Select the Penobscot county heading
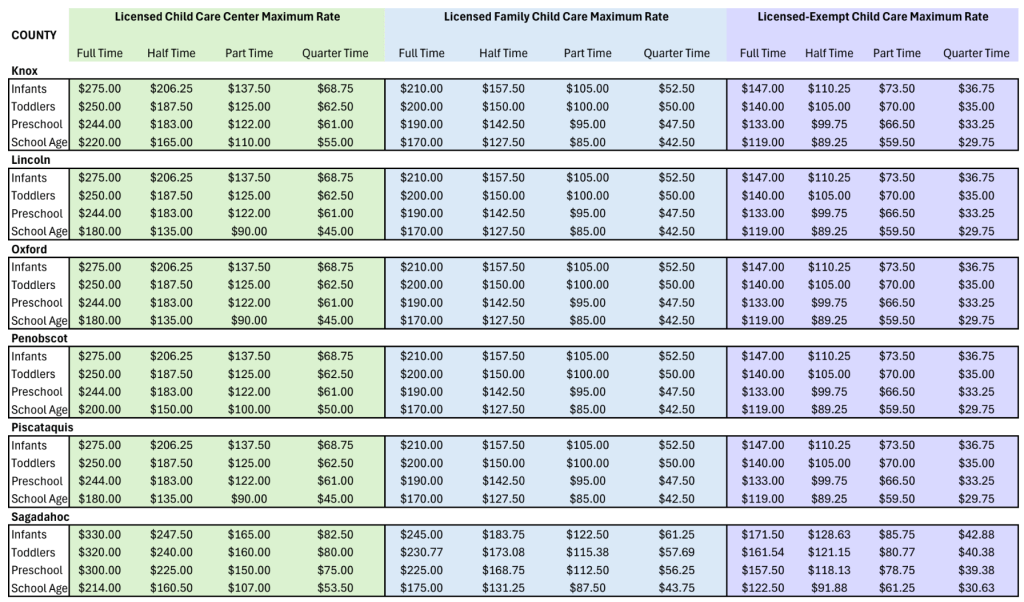 click(x=38, y=338)
